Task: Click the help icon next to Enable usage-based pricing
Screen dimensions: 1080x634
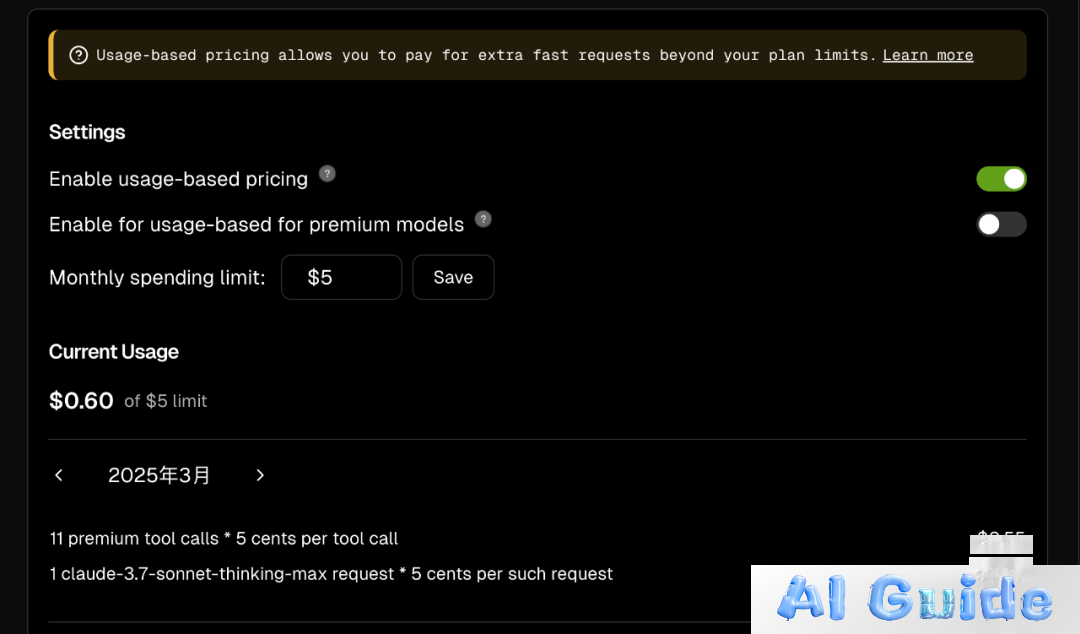Action: (x=327, y=174)
